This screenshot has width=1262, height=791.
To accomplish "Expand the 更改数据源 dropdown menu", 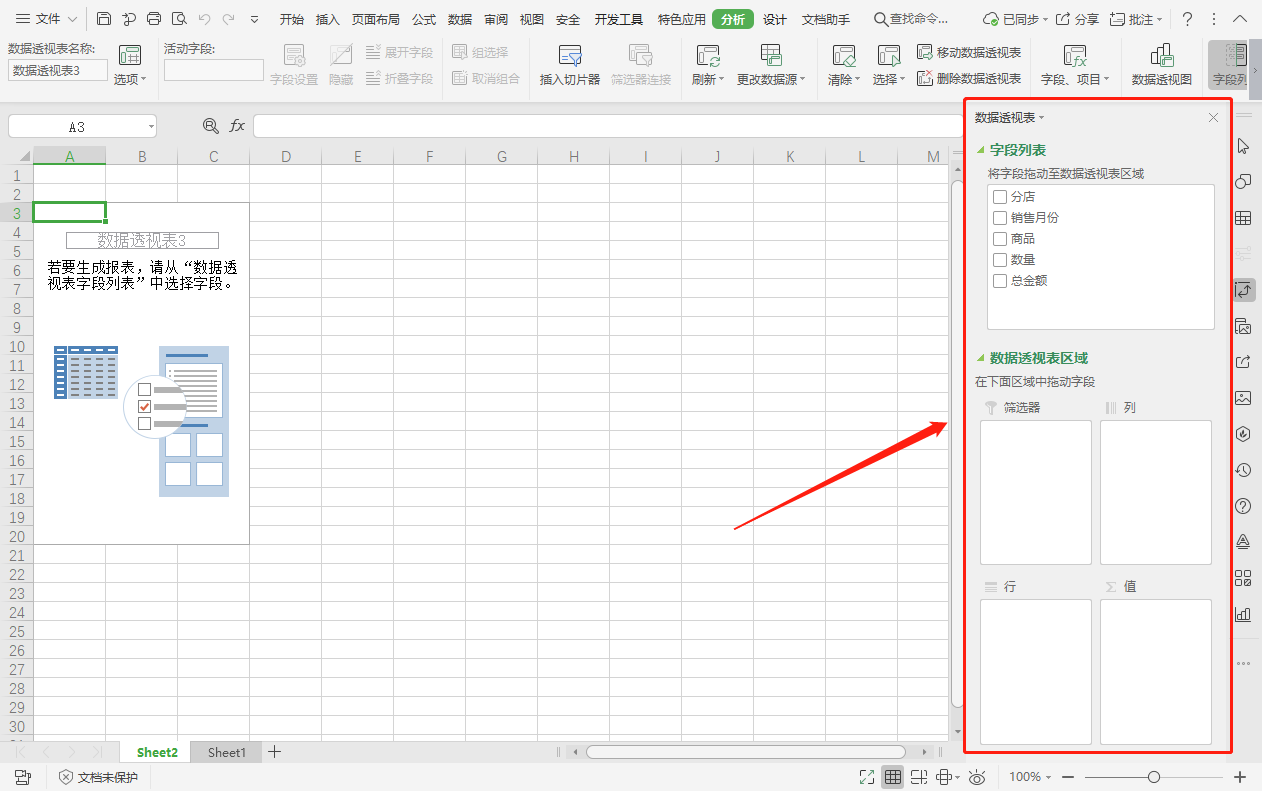I will point(771,80).
